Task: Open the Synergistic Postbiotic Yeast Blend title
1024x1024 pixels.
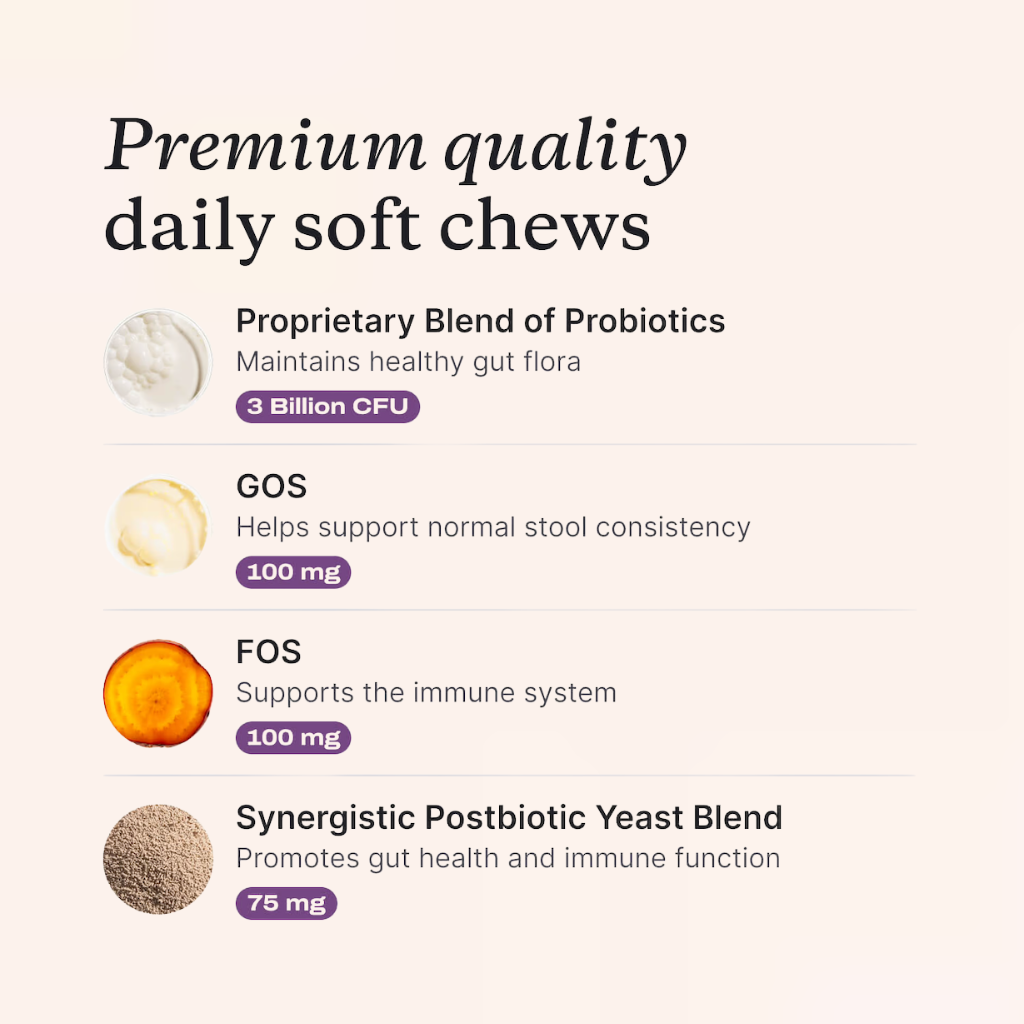Action: coord(509,818)
